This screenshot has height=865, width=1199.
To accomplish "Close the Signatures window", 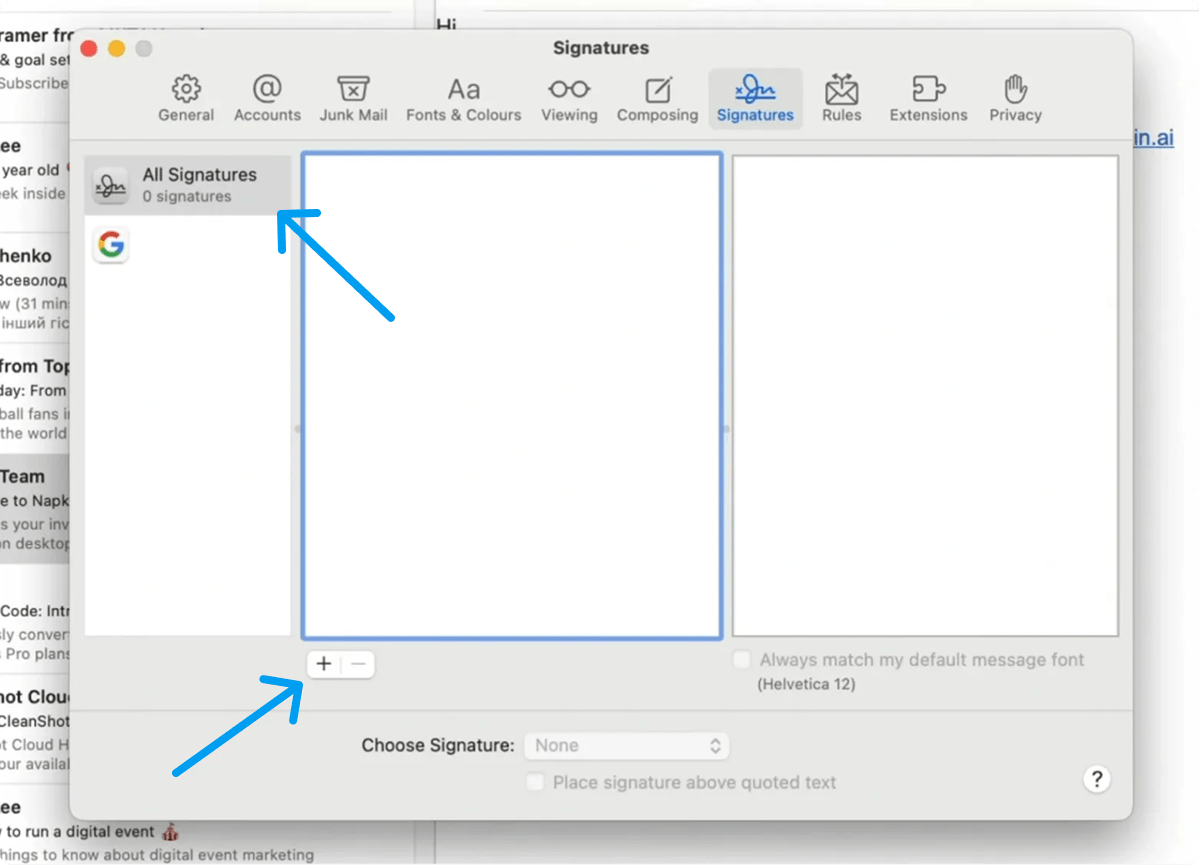I will (x=89, y=49).
